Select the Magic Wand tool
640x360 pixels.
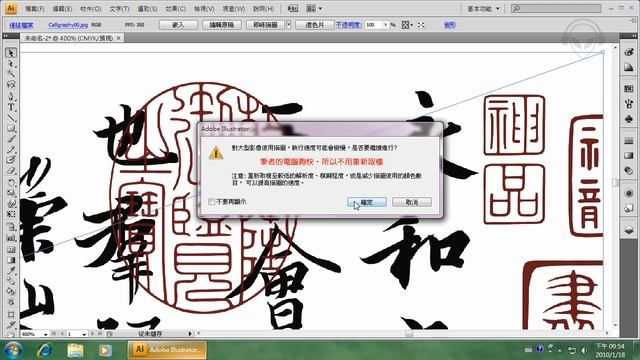[11, 74]
